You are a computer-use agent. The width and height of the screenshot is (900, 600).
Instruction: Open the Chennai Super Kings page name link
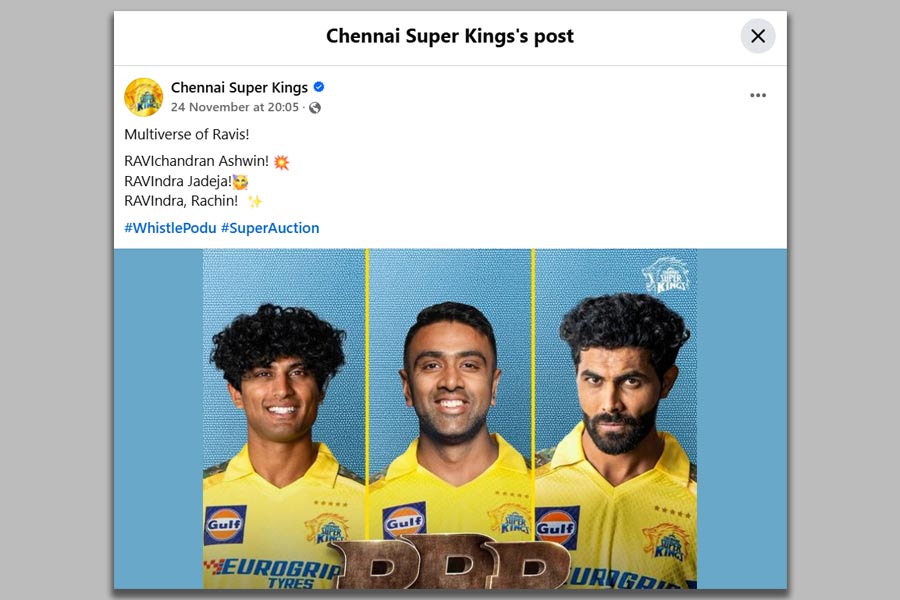click(239, 87)
